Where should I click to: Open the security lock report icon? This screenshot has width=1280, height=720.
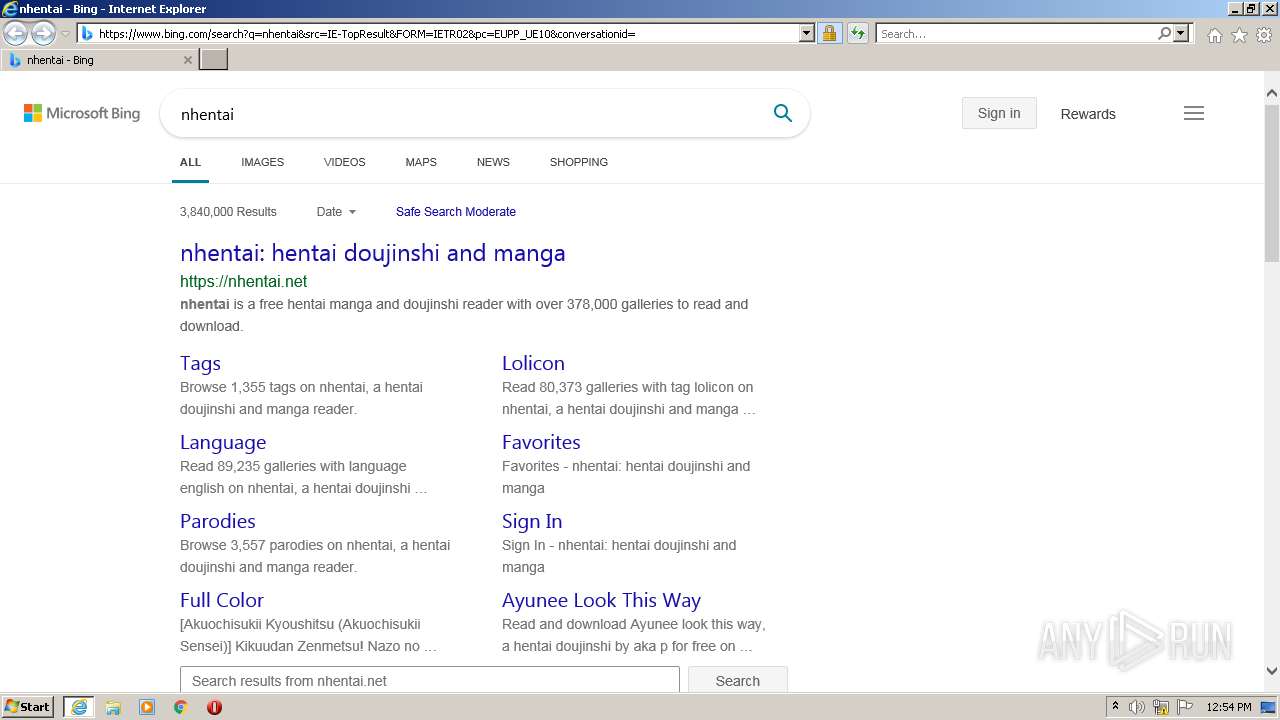coord(829,33)
